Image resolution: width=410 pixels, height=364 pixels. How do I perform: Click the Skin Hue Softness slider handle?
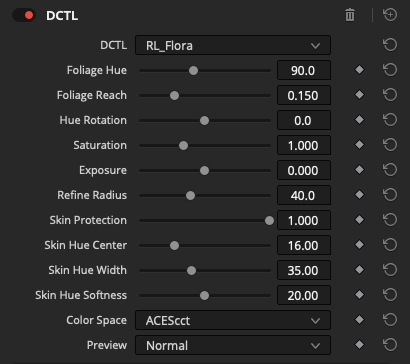pos(204,296)
